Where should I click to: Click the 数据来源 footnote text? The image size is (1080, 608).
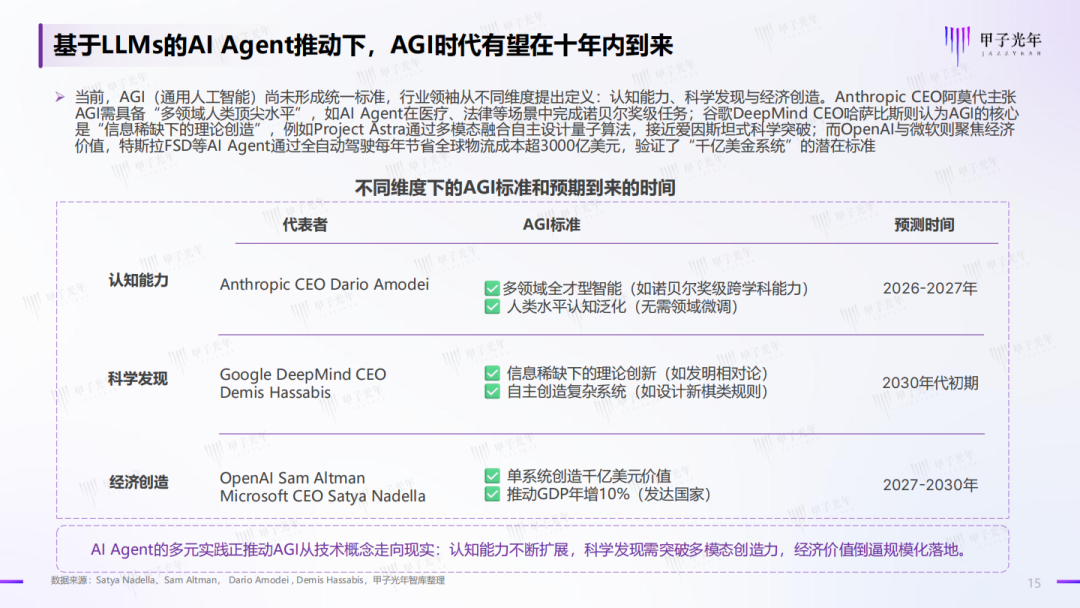(248, 580)
